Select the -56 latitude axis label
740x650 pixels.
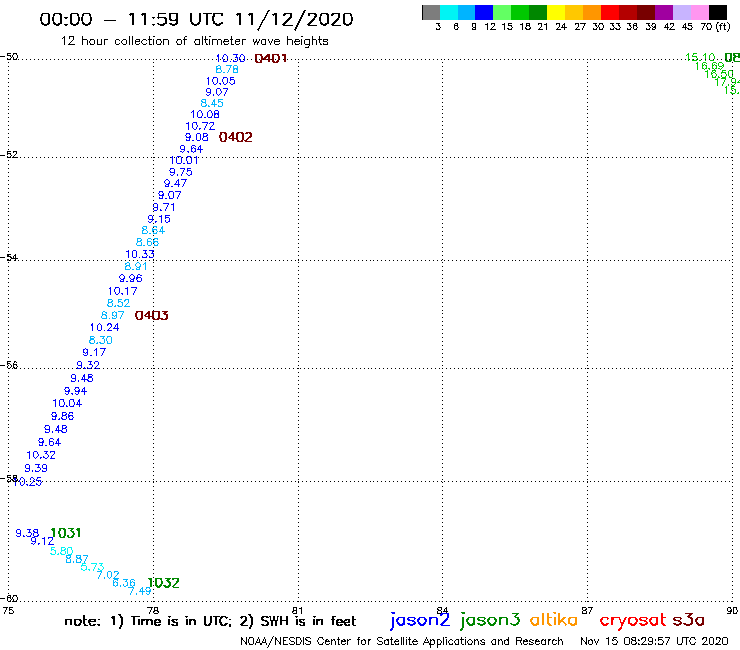tap(9, 365)
